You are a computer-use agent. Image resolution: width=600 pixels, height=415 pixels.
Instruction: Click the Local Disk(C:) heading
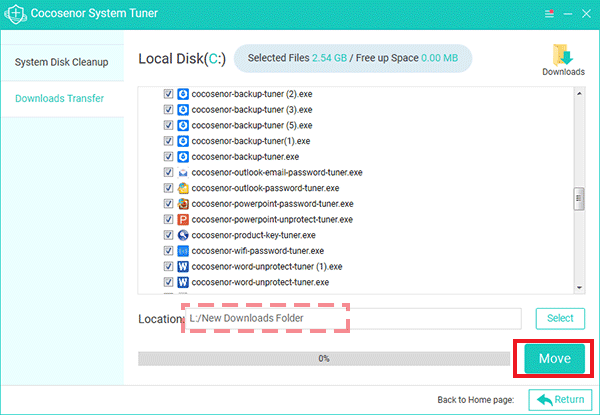pyautogui.click(x=182, y=59)
